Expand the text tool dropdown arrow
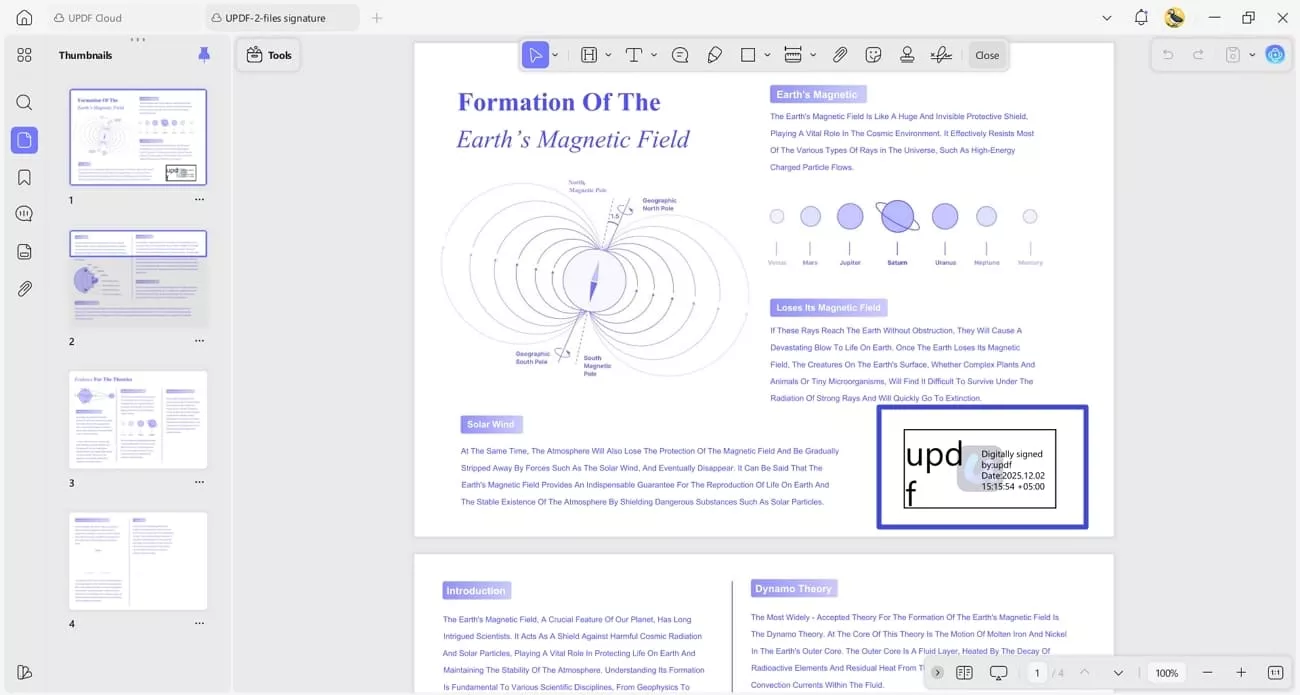Image resolution: width=1300 pixels, height=695 pixels. pos(654,55)
